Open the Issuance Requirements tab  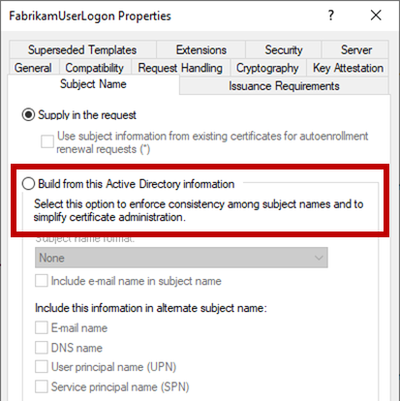tap(284, 86)
